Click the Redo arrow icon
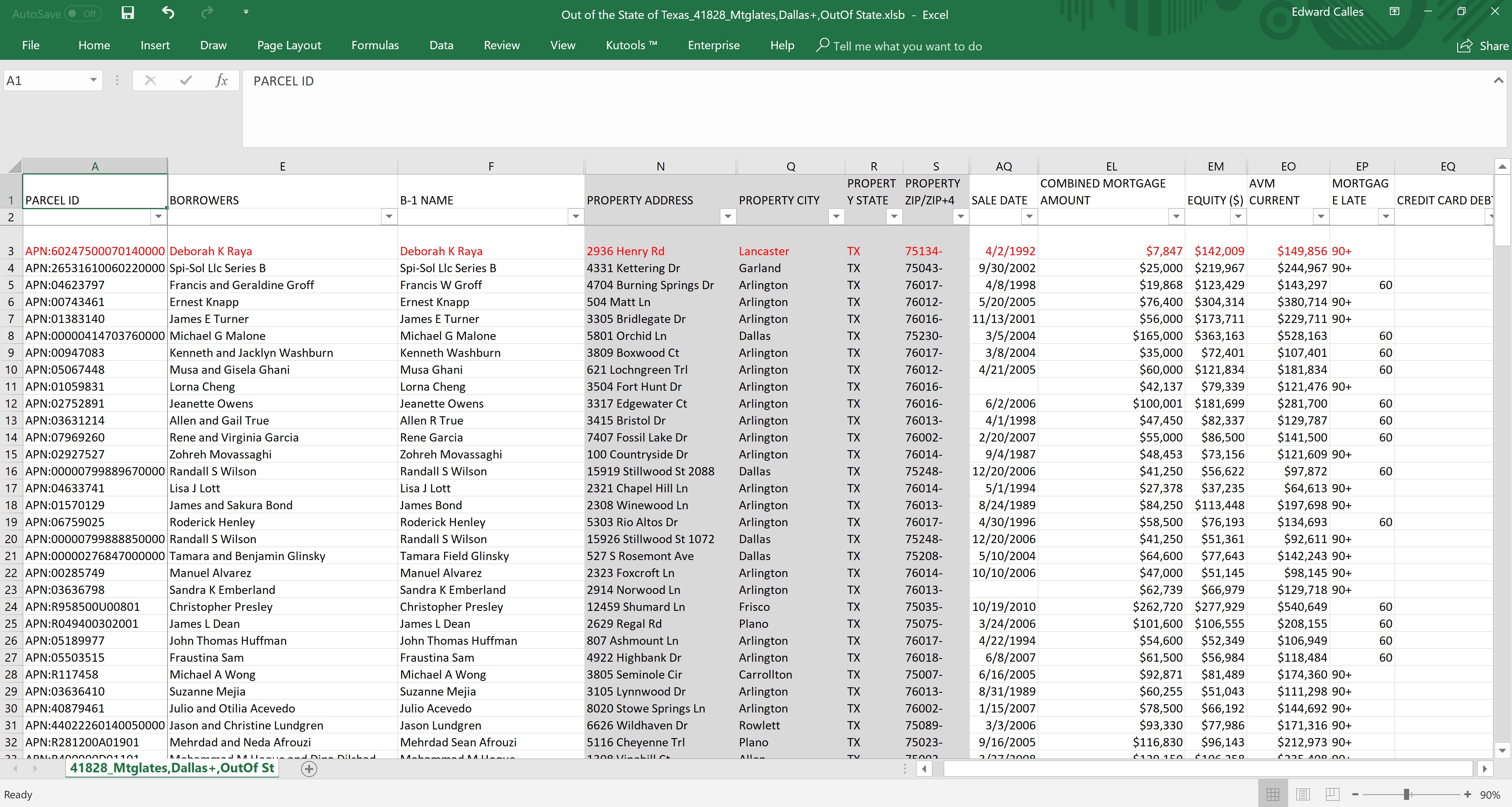 (x=207, y=13)
